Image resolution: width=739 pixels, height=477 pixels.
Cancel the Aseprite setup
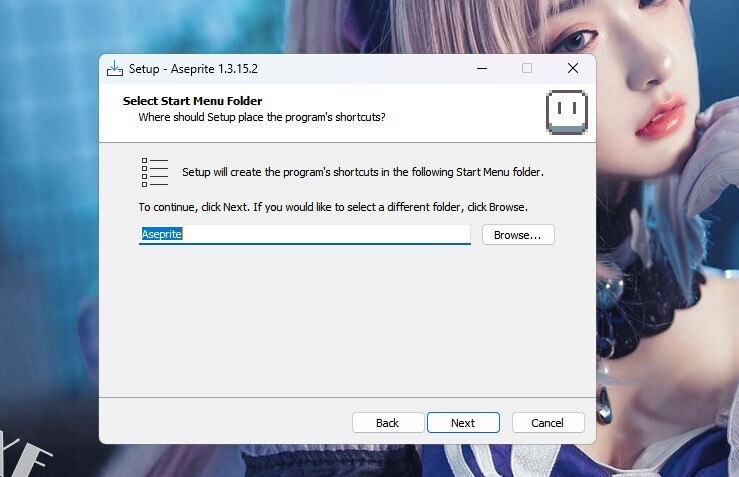[548, 423]
